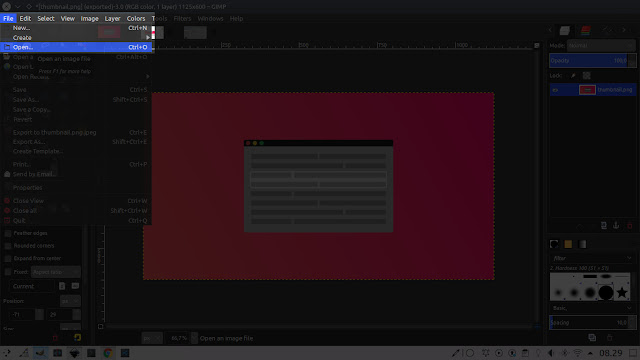Choose New... in the File menu
640x360 pixels.
coord(76,28)
